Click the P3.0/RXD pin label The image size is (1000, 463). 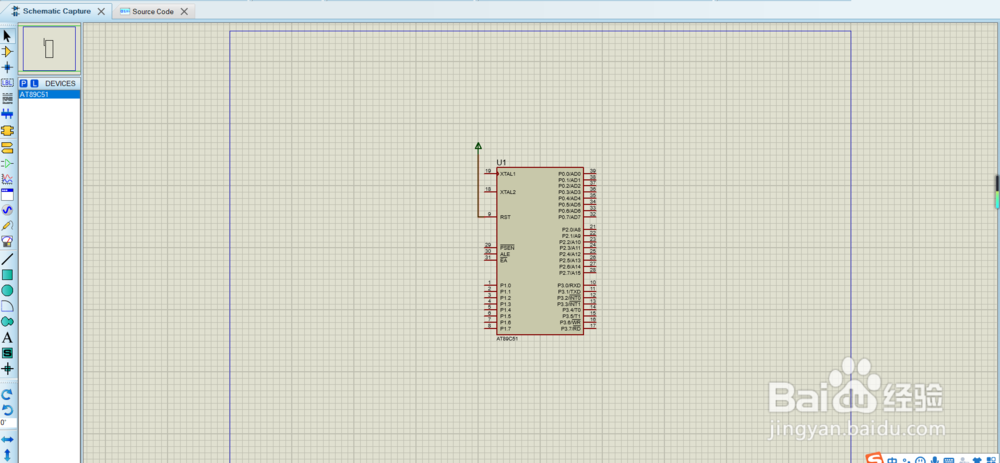[569, 285]
